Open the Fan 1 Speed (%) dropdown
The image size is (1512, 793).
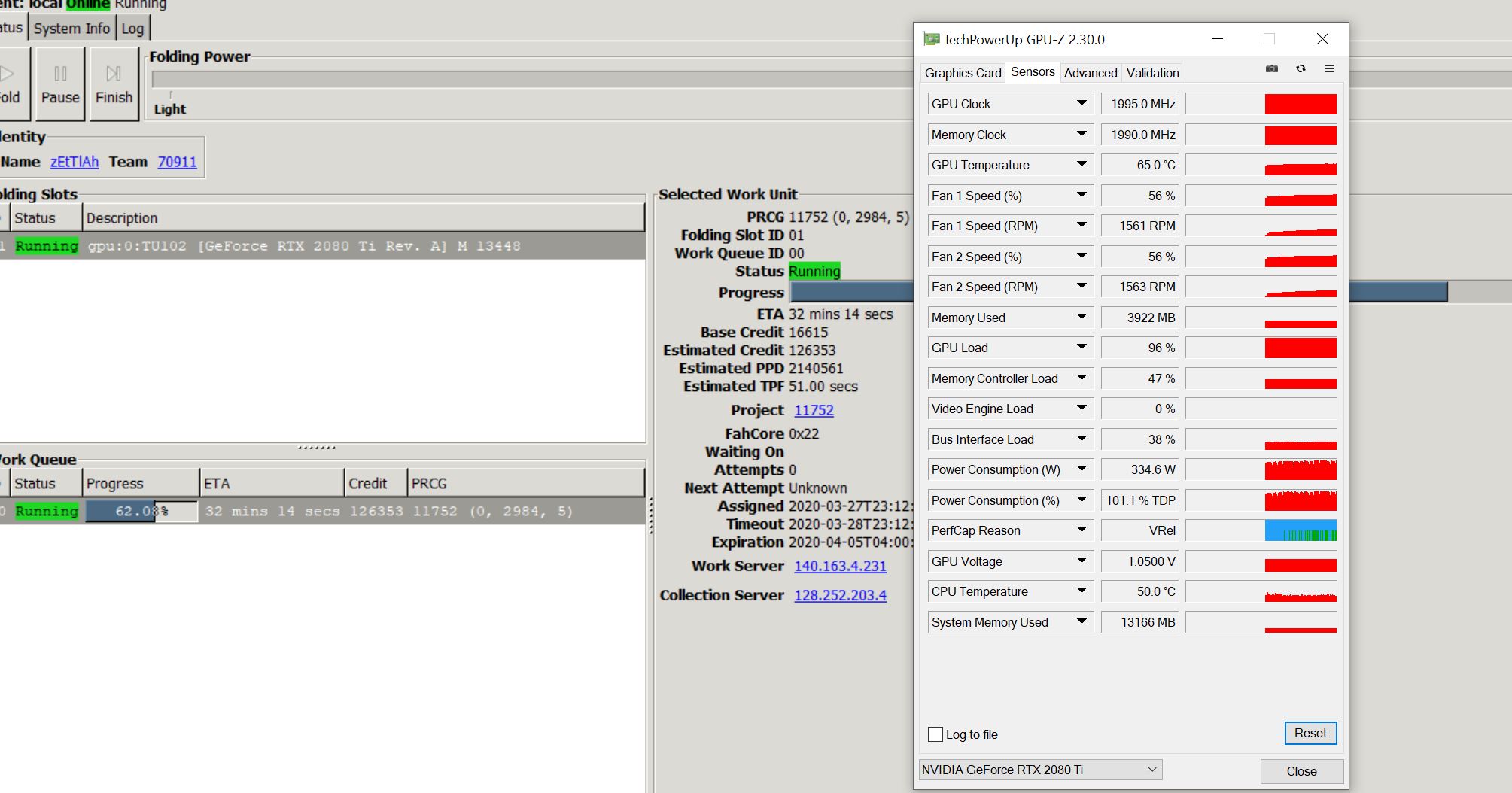[1082, 195]
